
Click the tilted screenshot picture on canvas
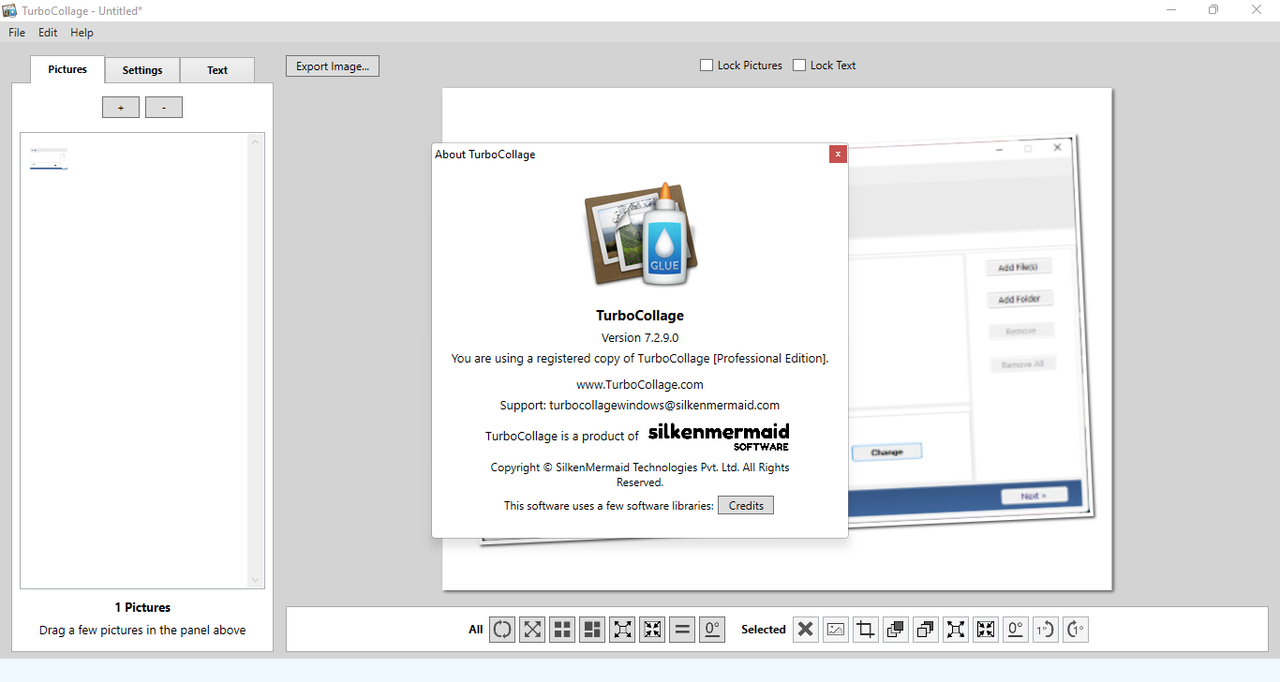(x=970, y=330)
